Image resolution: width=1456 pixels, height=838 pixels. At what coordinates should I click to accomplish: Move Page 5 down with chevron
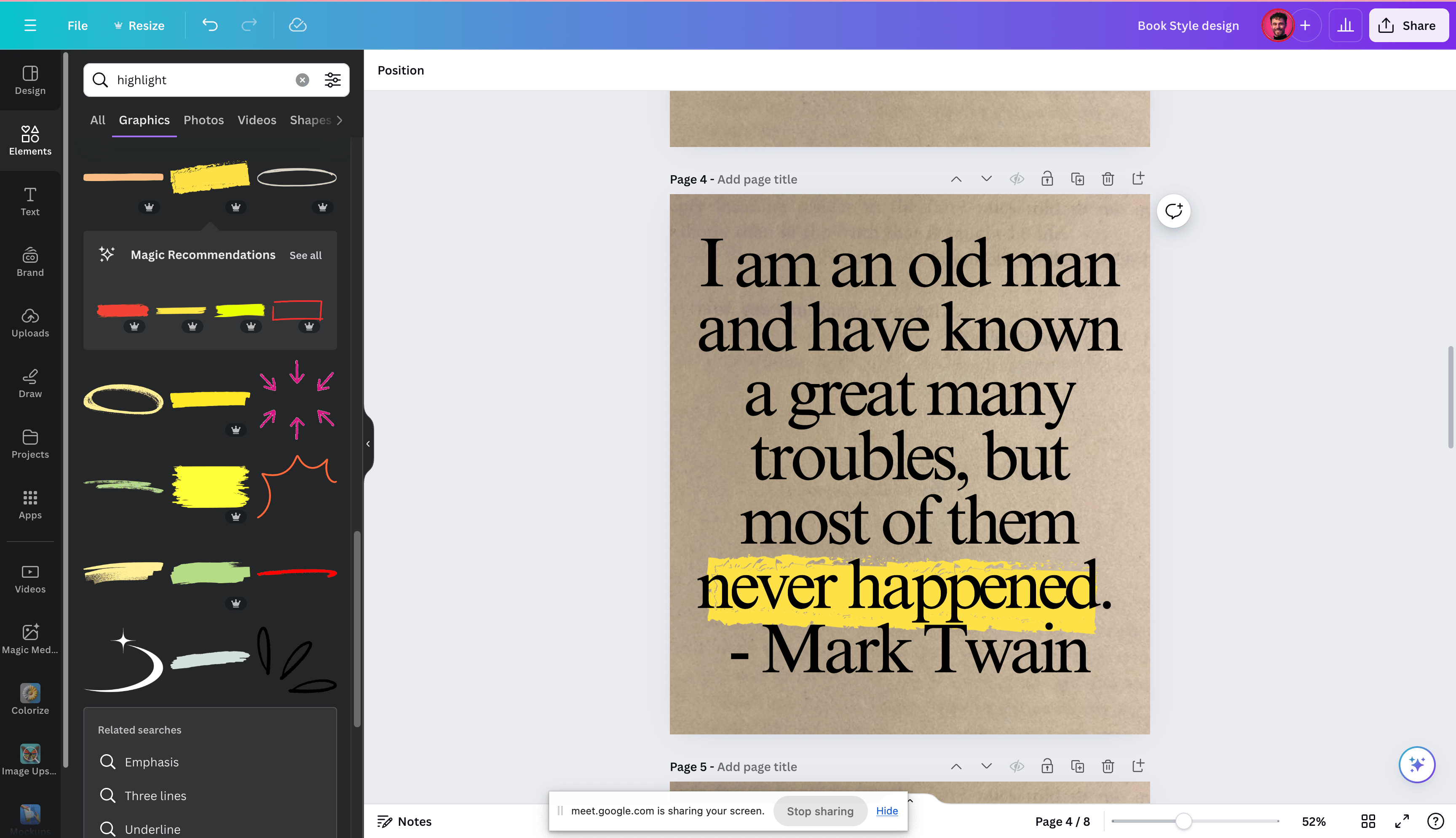tap(986, 767)
